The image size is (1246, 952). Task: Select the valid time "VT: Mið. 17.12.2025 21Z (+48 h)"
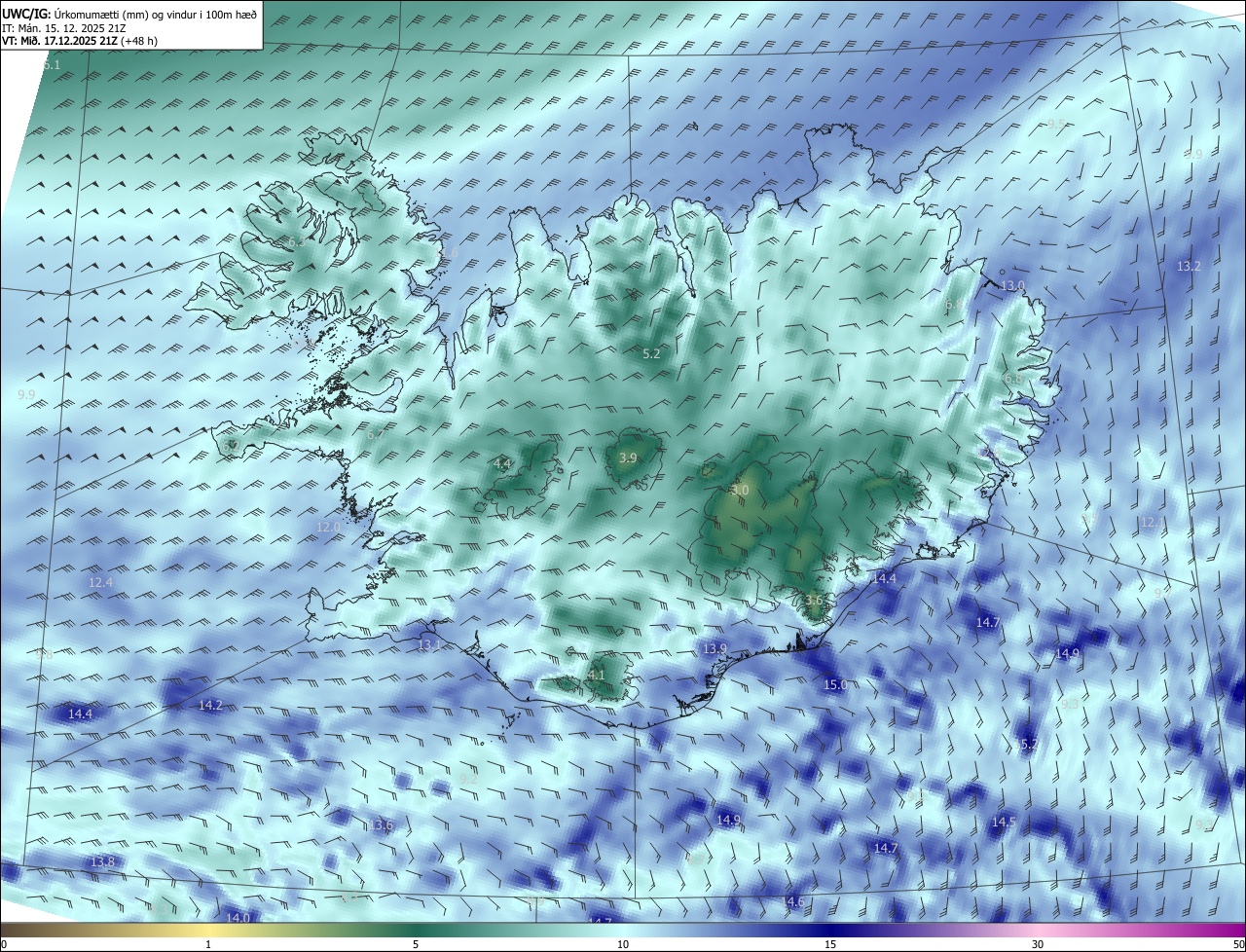78,41
